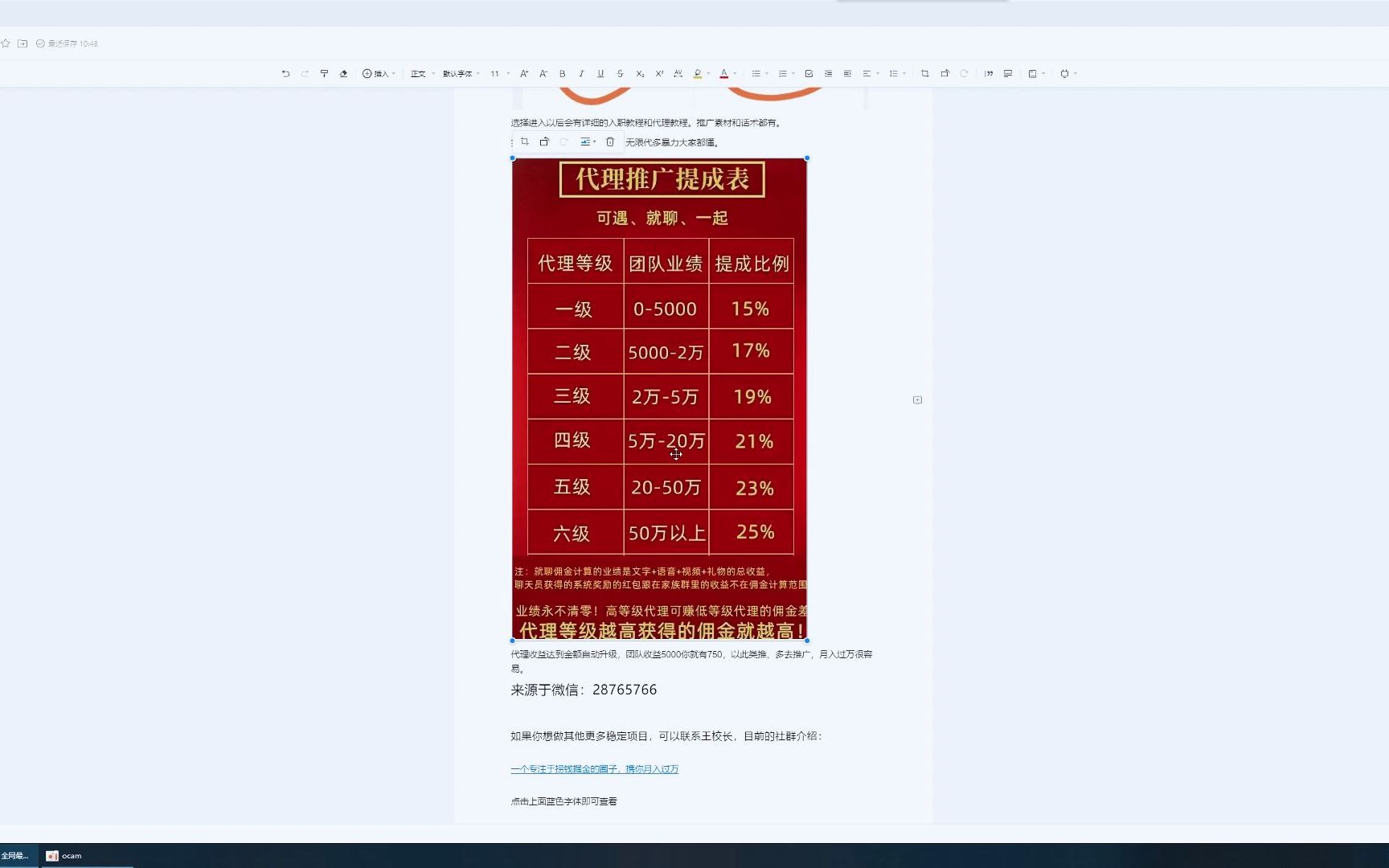Click the 最近保存 save status text
The width and height of the screenshot is (1389, 868).
[72, 43]
